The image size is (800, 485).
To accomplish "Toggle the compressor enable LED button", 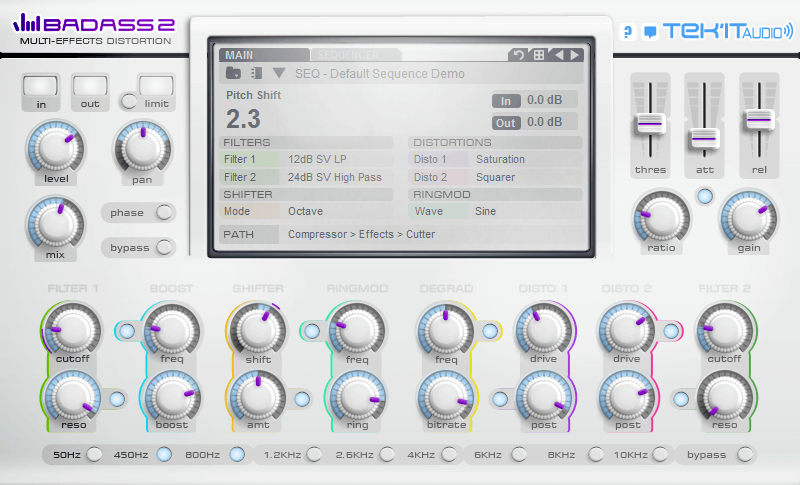I will click(x=705, y=196).
